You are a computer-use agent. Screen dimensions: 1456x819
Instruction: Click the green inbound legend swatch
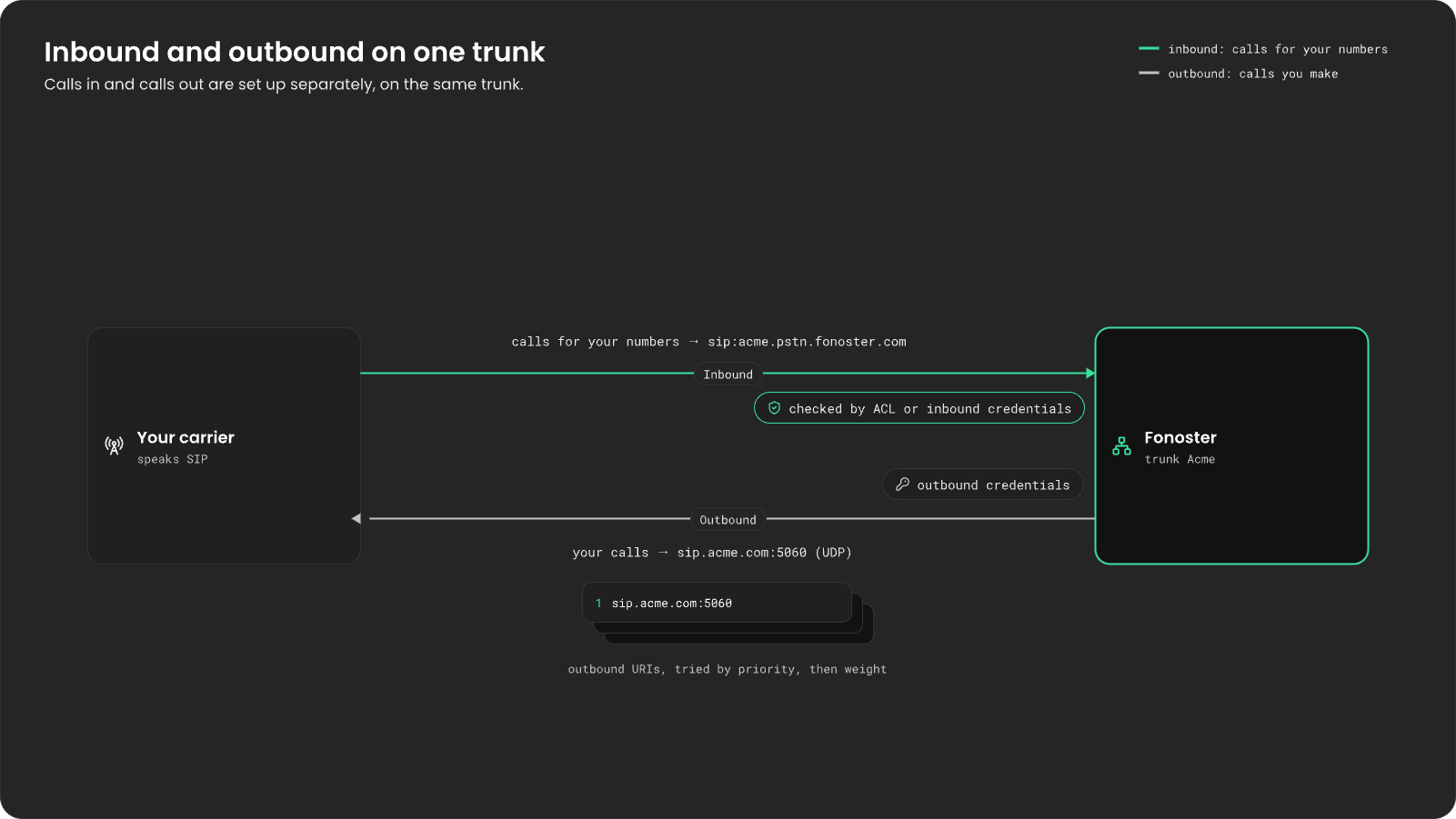coord(1149,48)
